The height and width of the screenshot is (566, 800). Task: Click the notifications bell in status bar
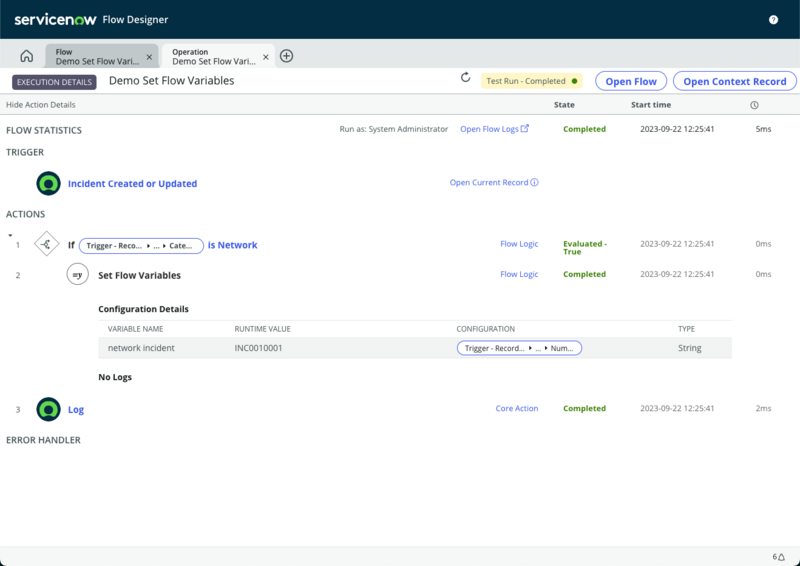[779, 556]
